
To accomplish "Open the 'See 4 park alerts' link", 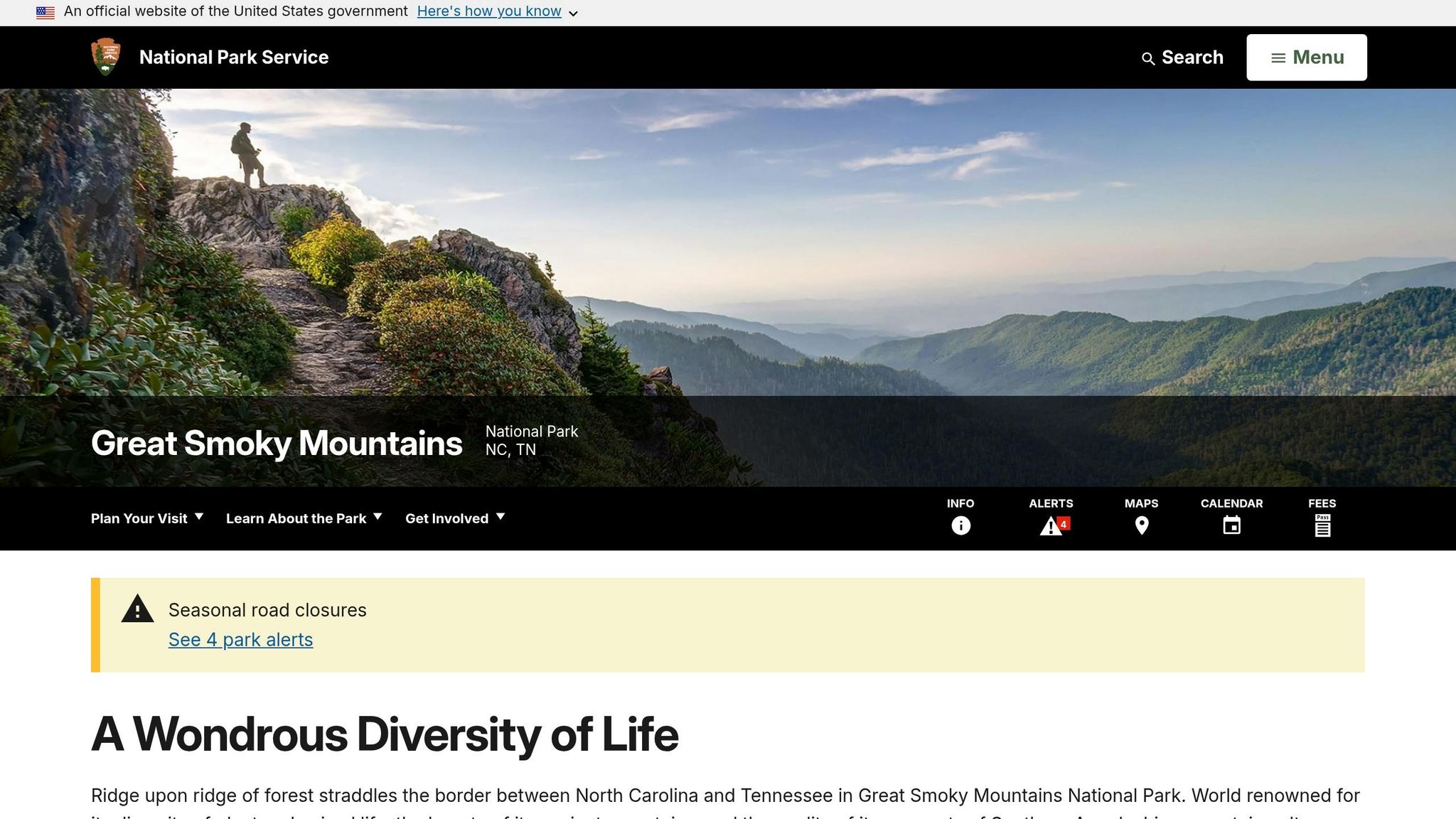I will coord(240,640).
